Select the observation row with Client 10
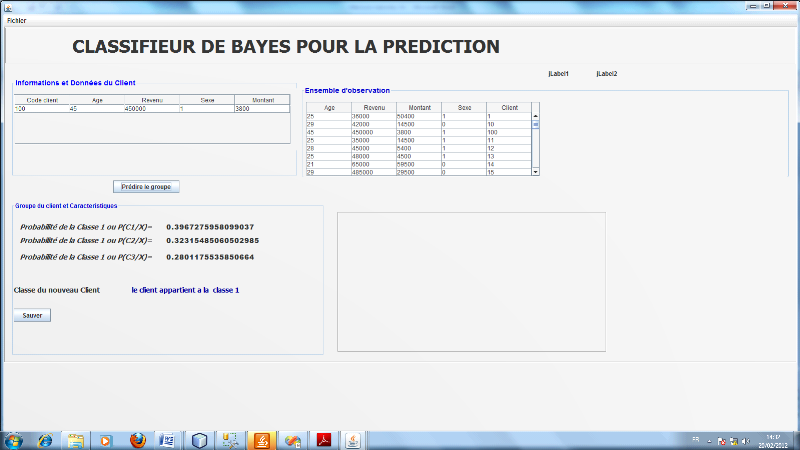800x450 pixels. pyautogui.click(x=419, y=124)
